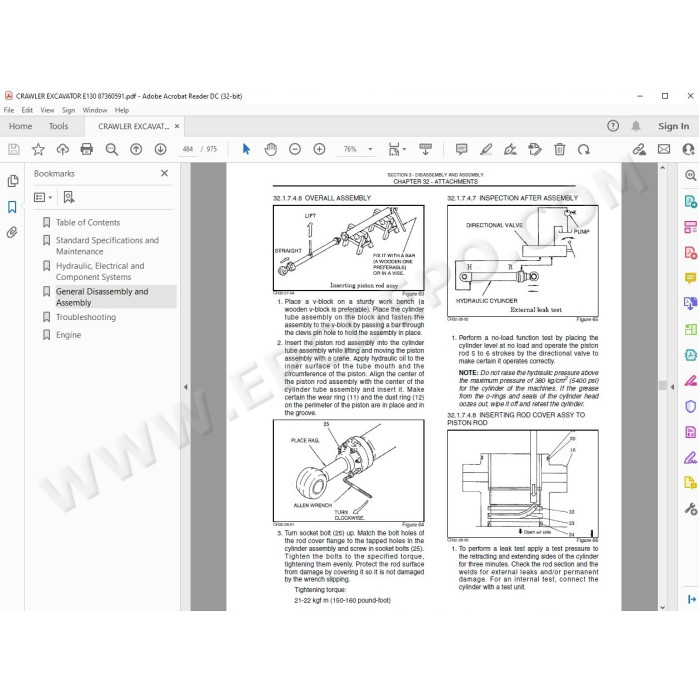Click the scrolling mode icon
Screen dimensions: 700x700
pos(425,149)
